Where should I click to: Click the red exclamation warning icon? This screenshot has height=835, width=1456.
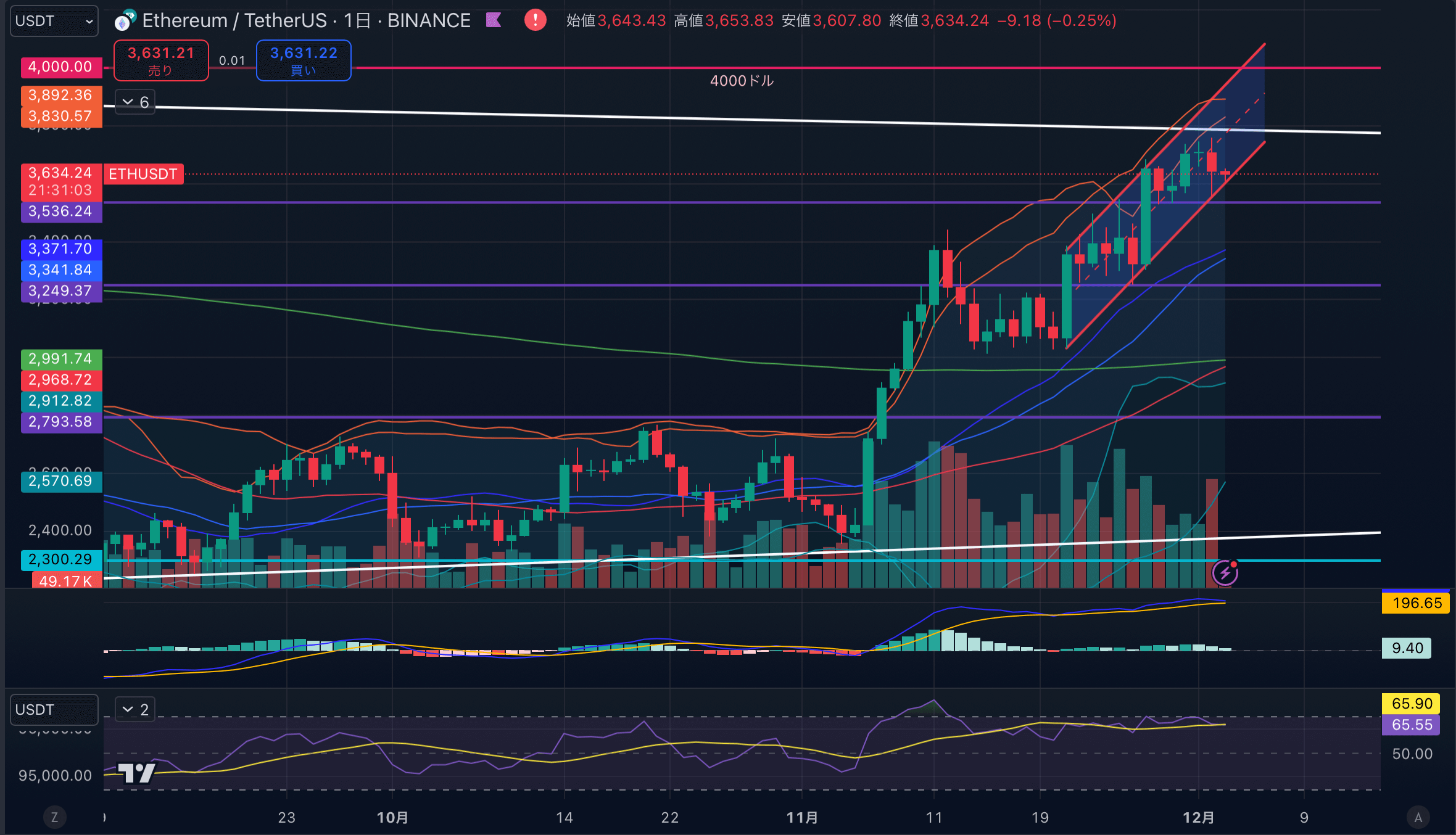click(x=536, y=20)
